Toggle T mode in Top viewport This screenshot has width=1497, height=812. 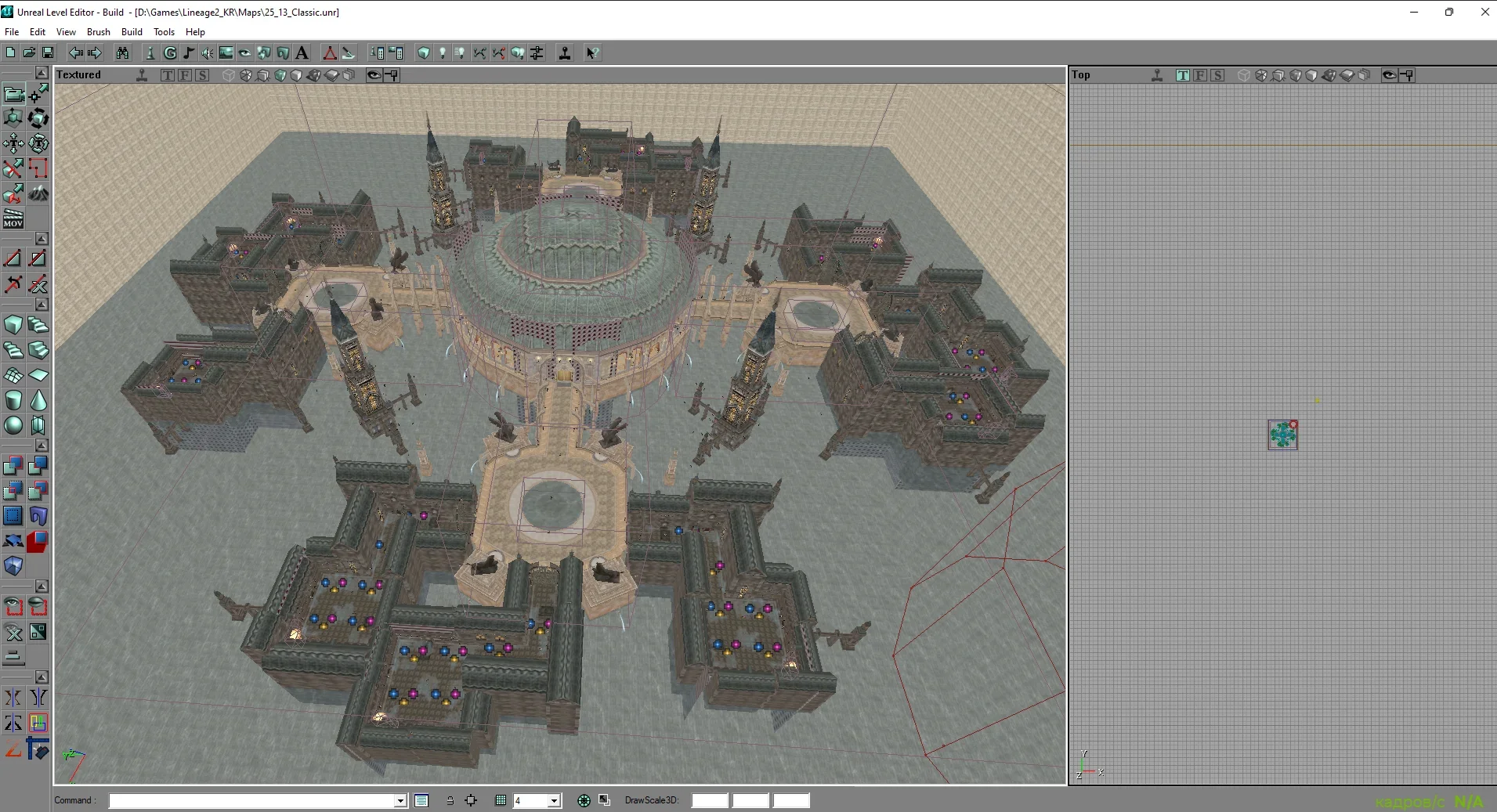point(1183,75)
